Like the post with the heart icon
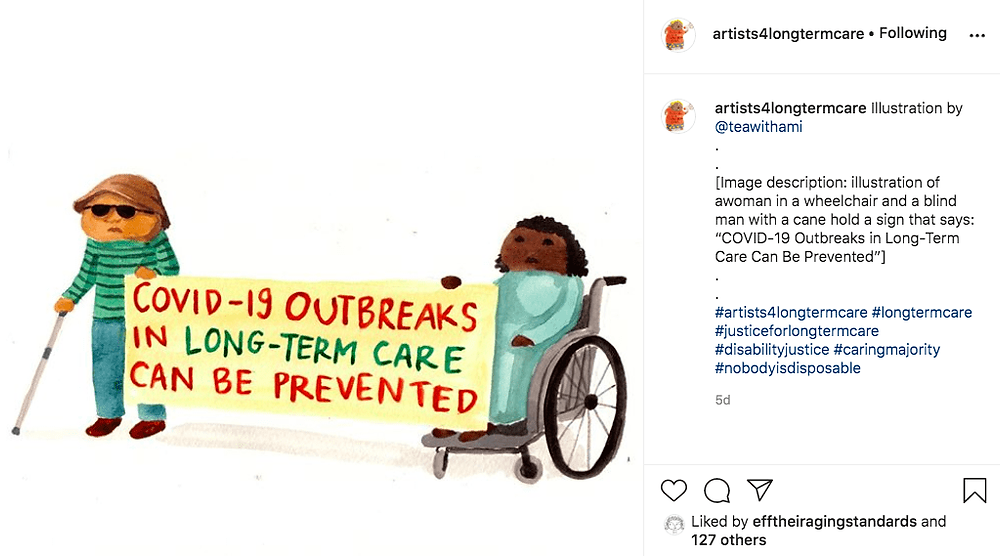 point(673,490)
